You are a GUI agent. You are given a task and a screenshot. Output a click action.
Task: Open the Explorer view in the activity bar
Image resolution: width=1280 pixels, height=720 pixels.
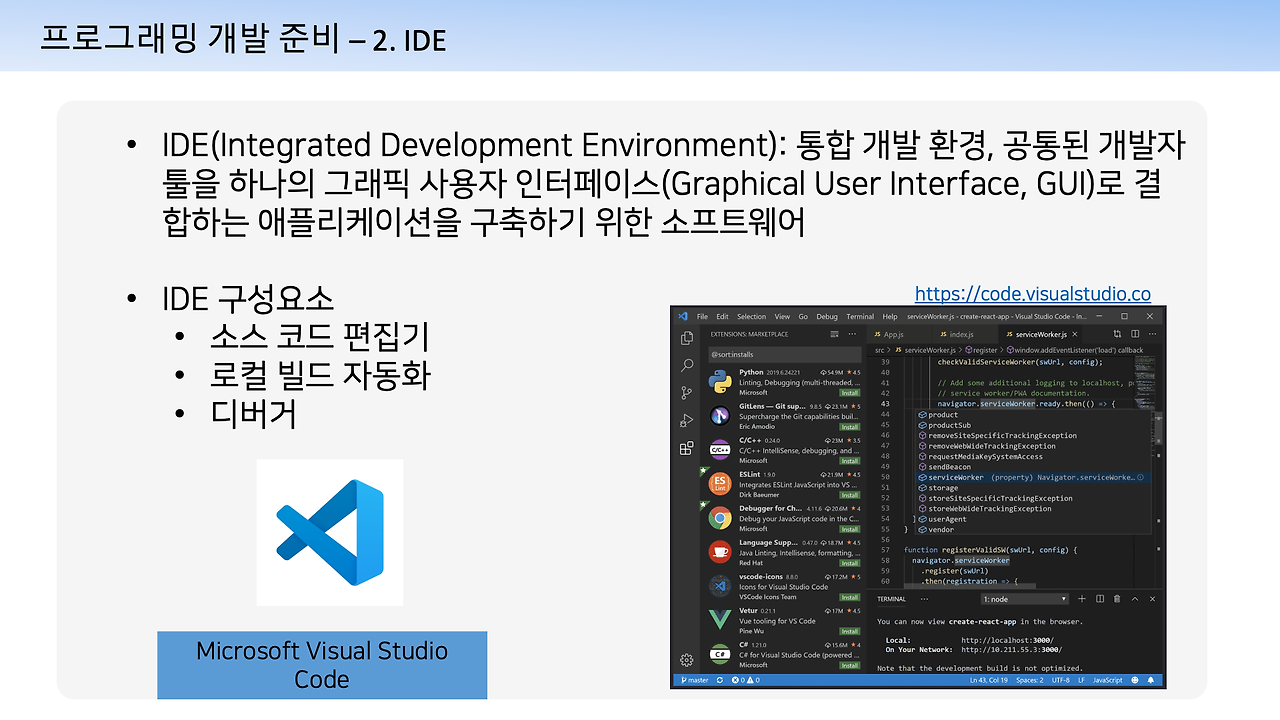687,339
